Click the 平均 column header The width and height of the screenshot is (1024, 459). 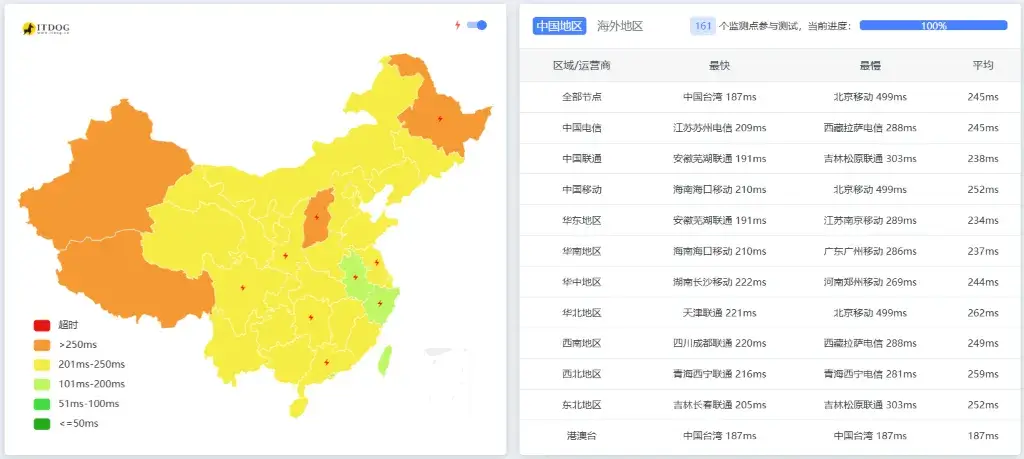click(x=983, y=65)
